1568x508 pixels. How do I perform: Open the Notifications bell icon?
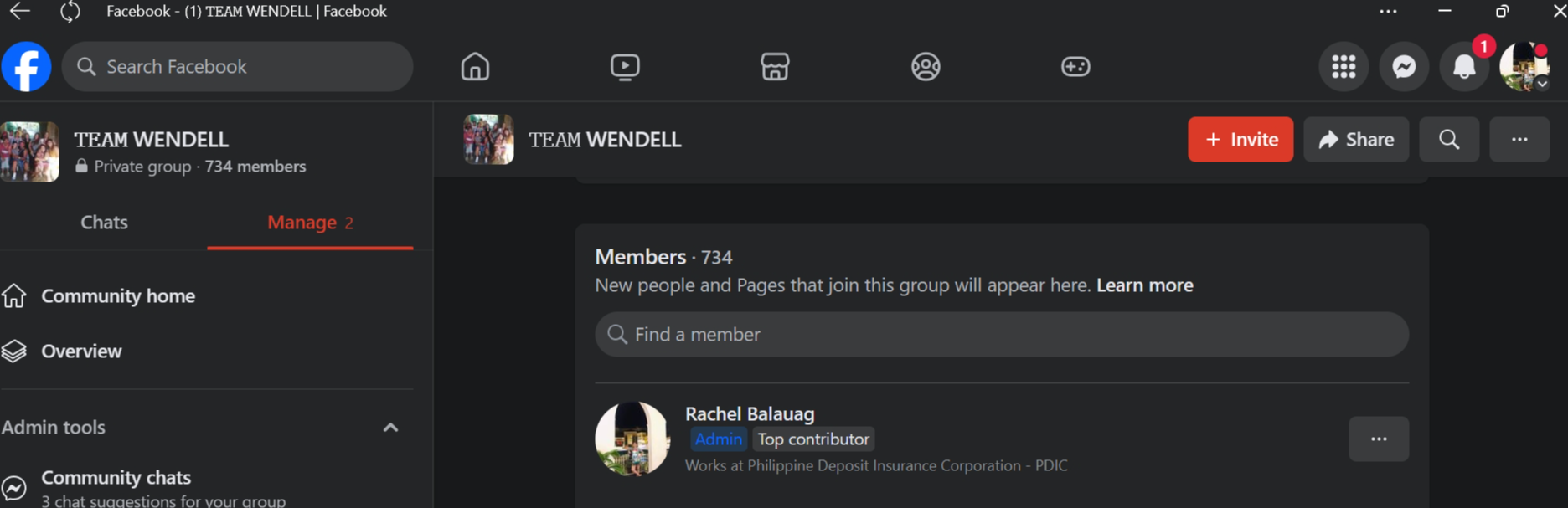pyautogui.click(x=1464, y=67)
